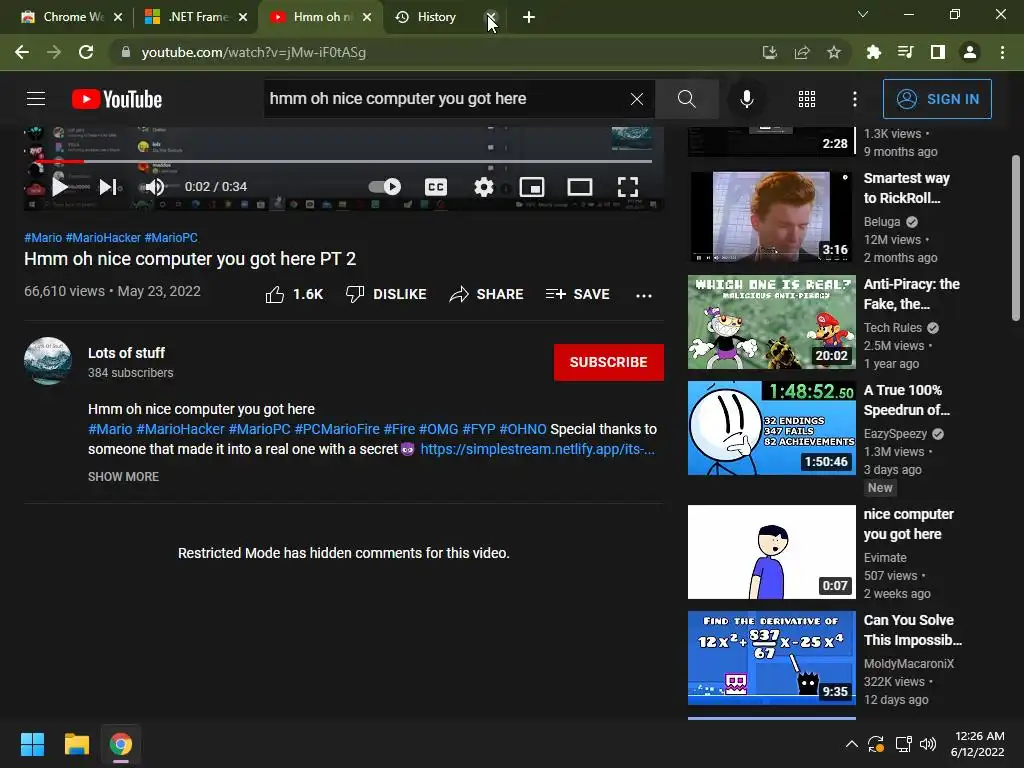Open A True 100% Speedrun thumbnail
This screenshot has width=1024, height=768.
771,428
